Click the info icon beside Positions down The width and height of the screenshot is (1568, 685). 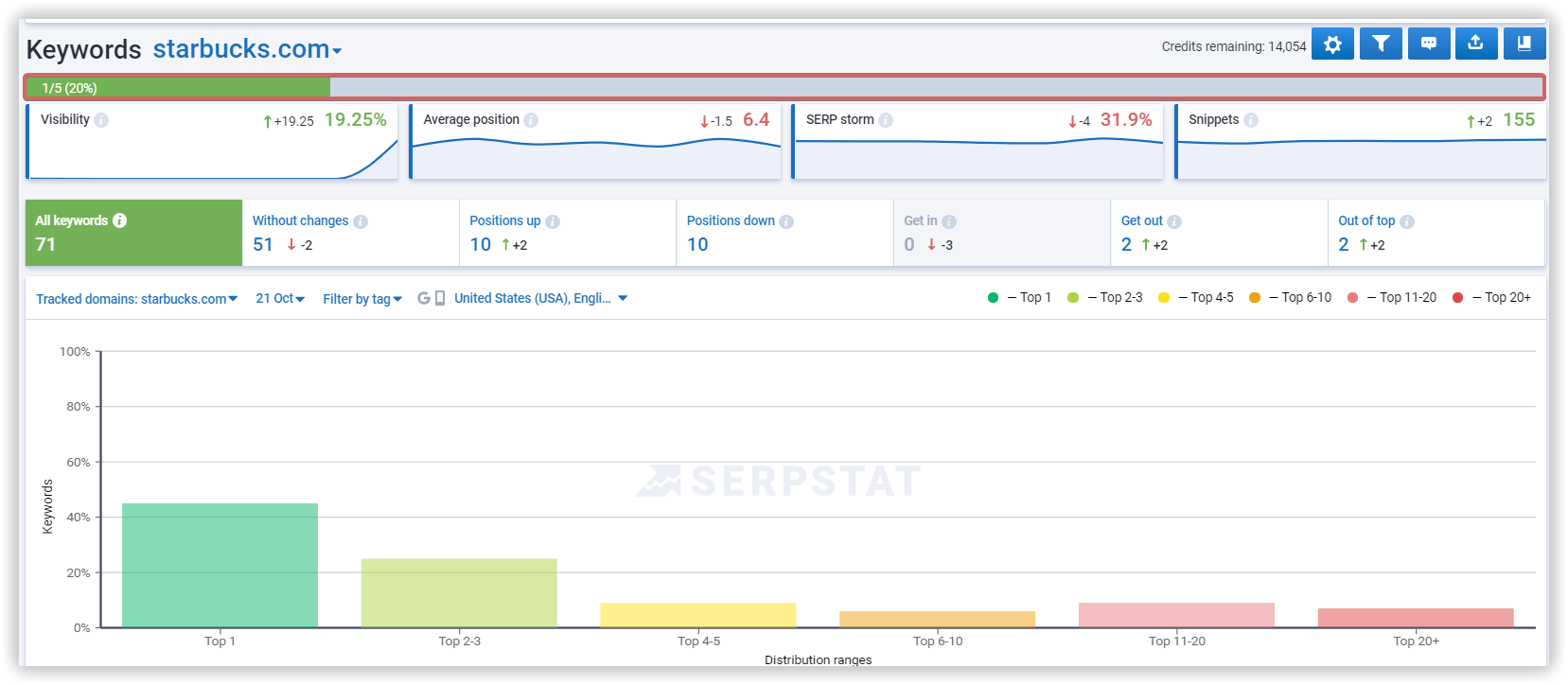786,221
